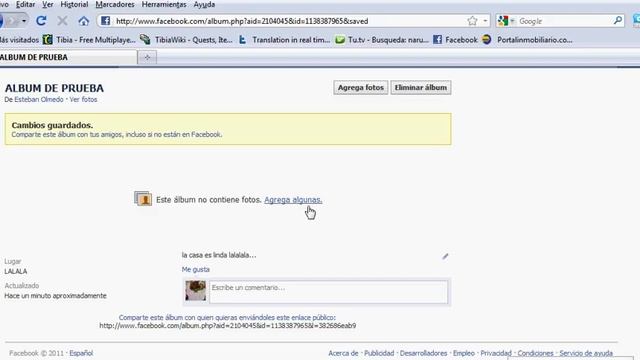This screenshot has width=640, height=360.
Task: Select the ALBUM DE PRUEBA tab
Action: point(67,58)
